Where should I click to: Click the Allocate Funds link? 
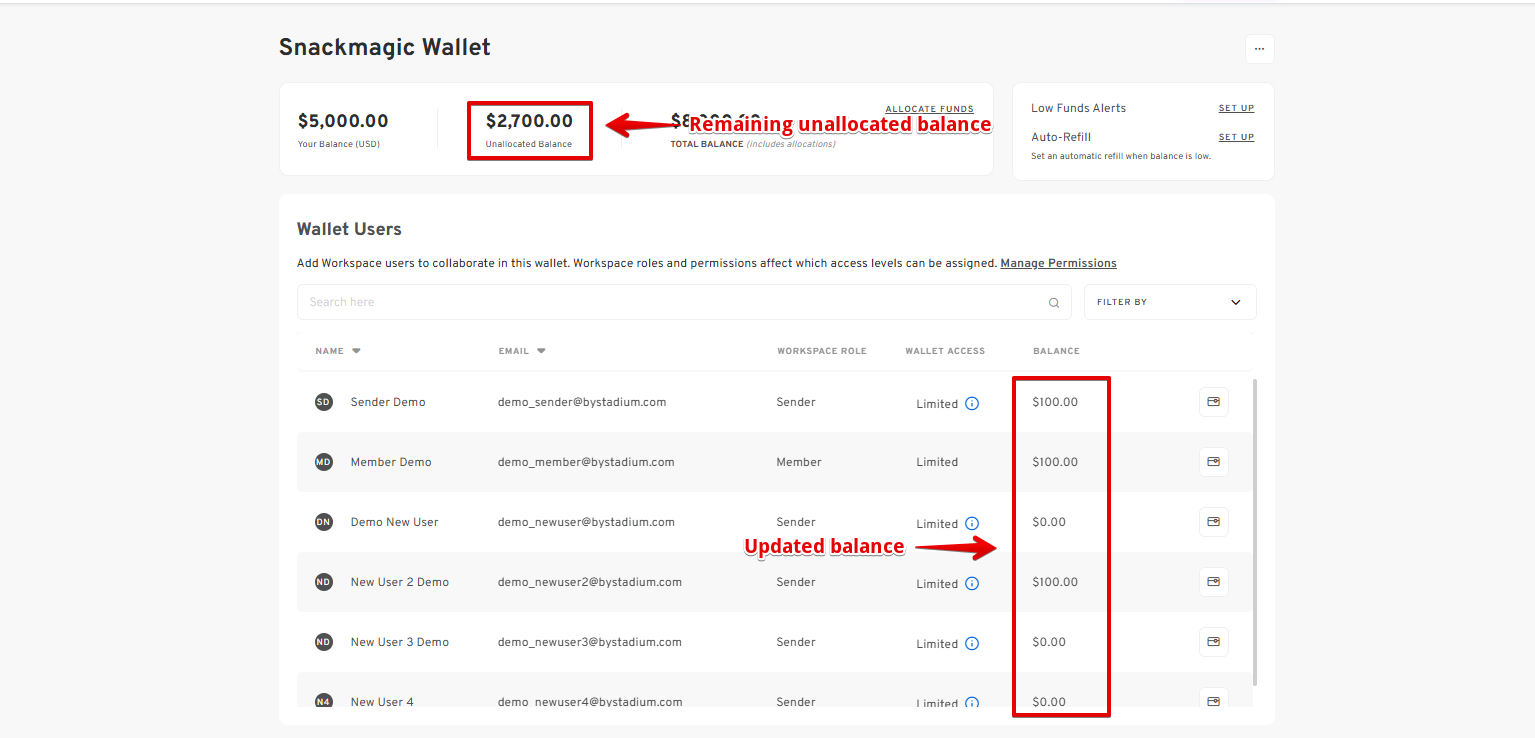coord(929,109)
